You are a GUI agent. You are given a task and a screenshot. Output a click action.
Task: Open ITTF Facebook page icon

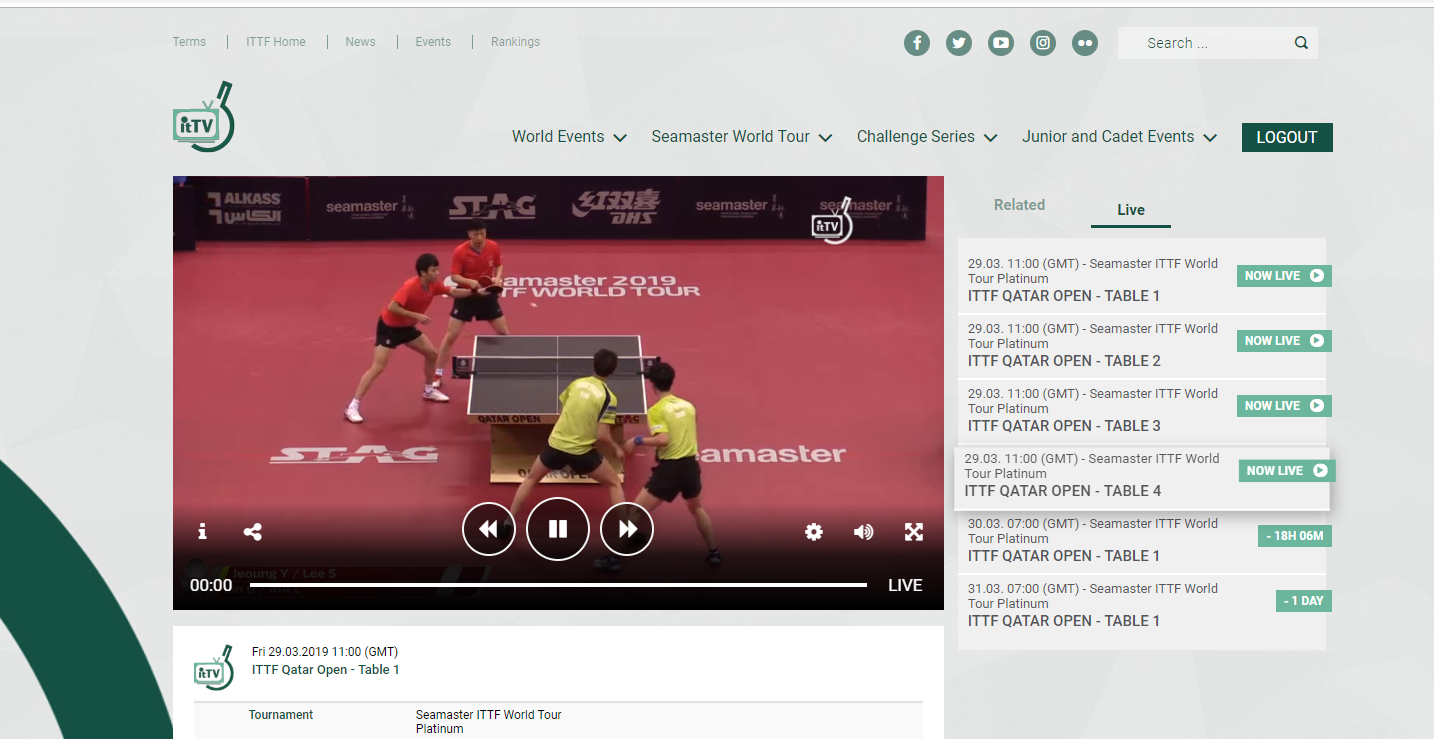click(x=917, y=43)
